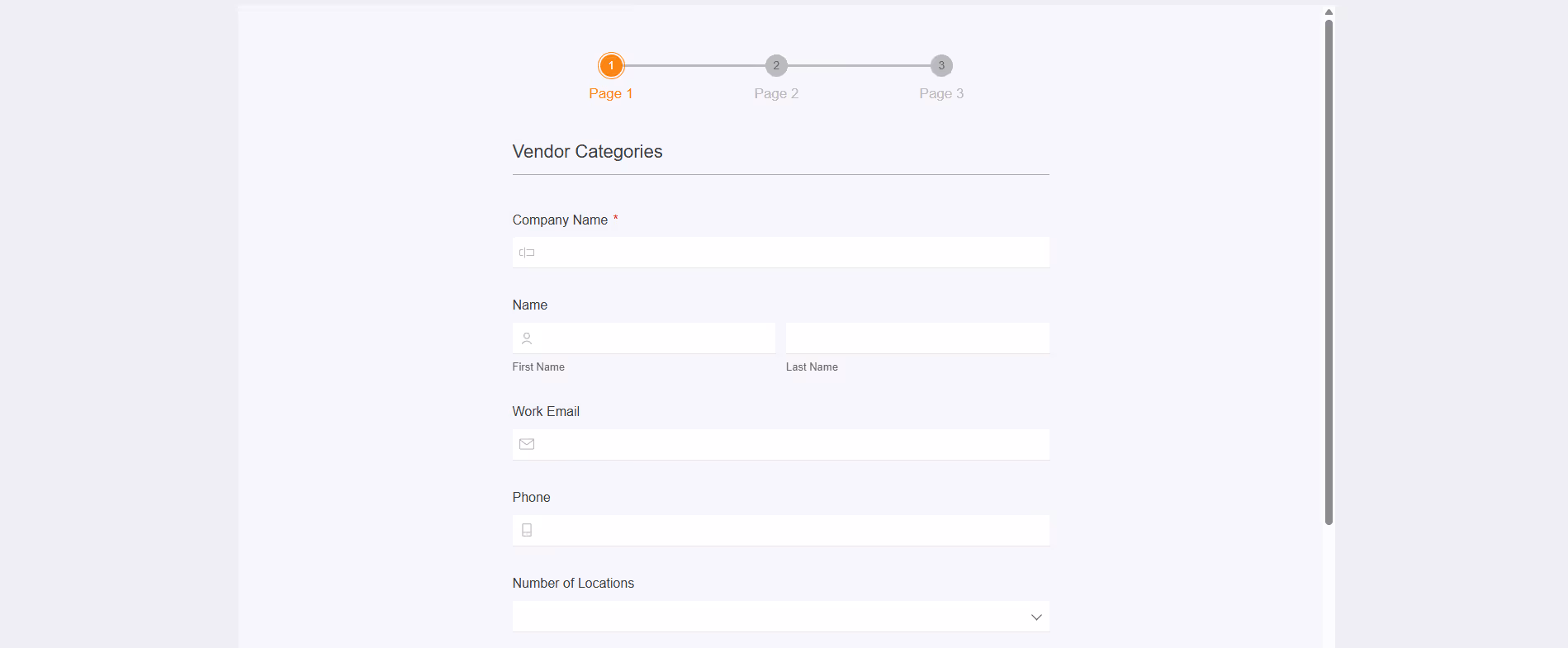Focus the First Name input box
Viewport: 1568px width, 648px height.
tap(643, 338)
